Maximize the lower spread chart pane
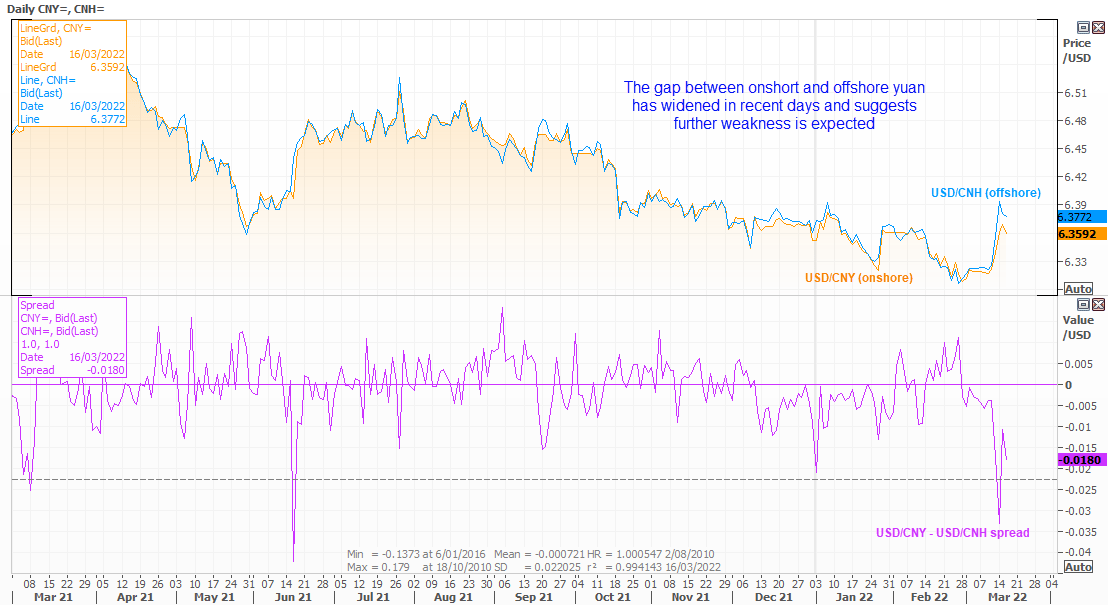The width and height of the screenshot is (1108, 605). click(x=1083, y=304)
